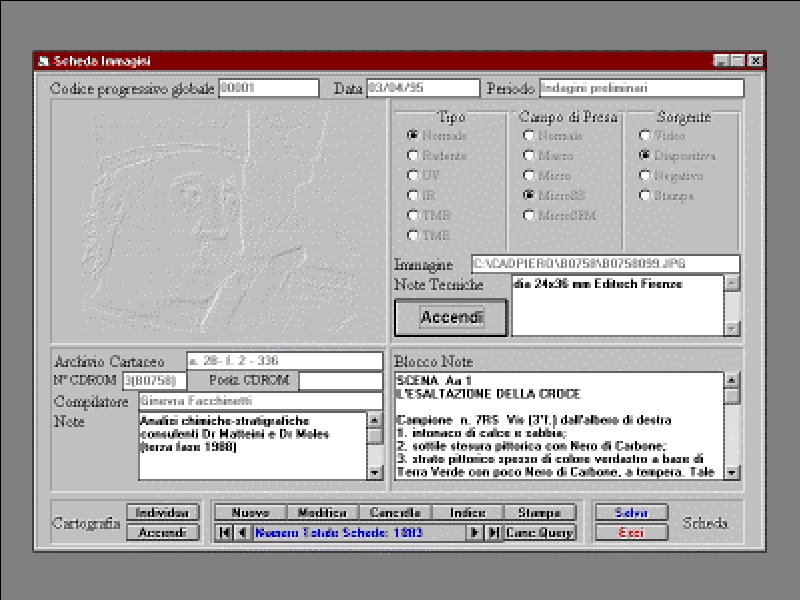Click Individua in the Cartografia section
This screenshot has height=600, width=800.
point(162,512)
